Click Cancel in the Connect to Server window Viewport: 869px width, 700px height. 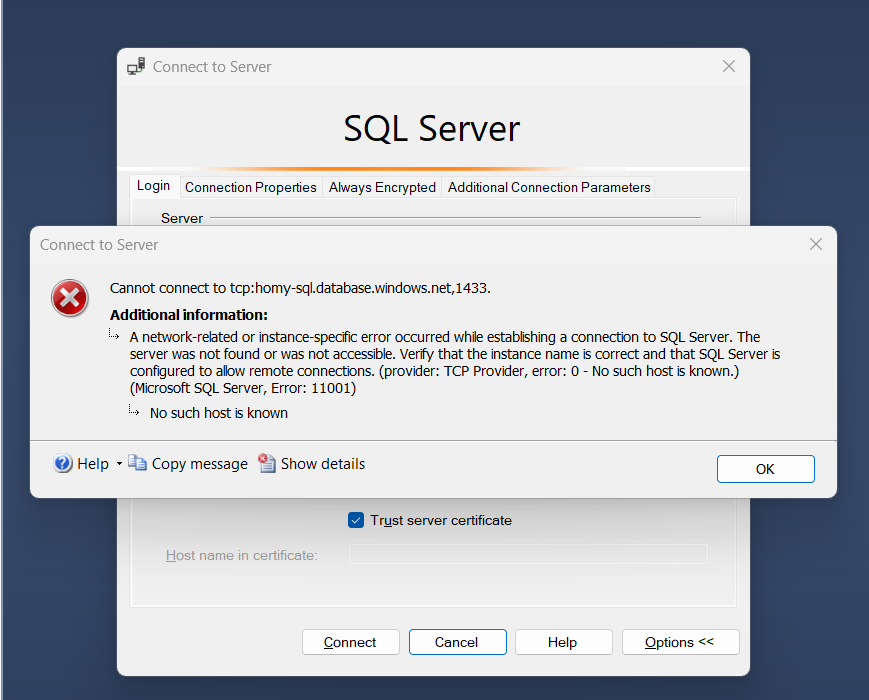click(x=457, y=642)
